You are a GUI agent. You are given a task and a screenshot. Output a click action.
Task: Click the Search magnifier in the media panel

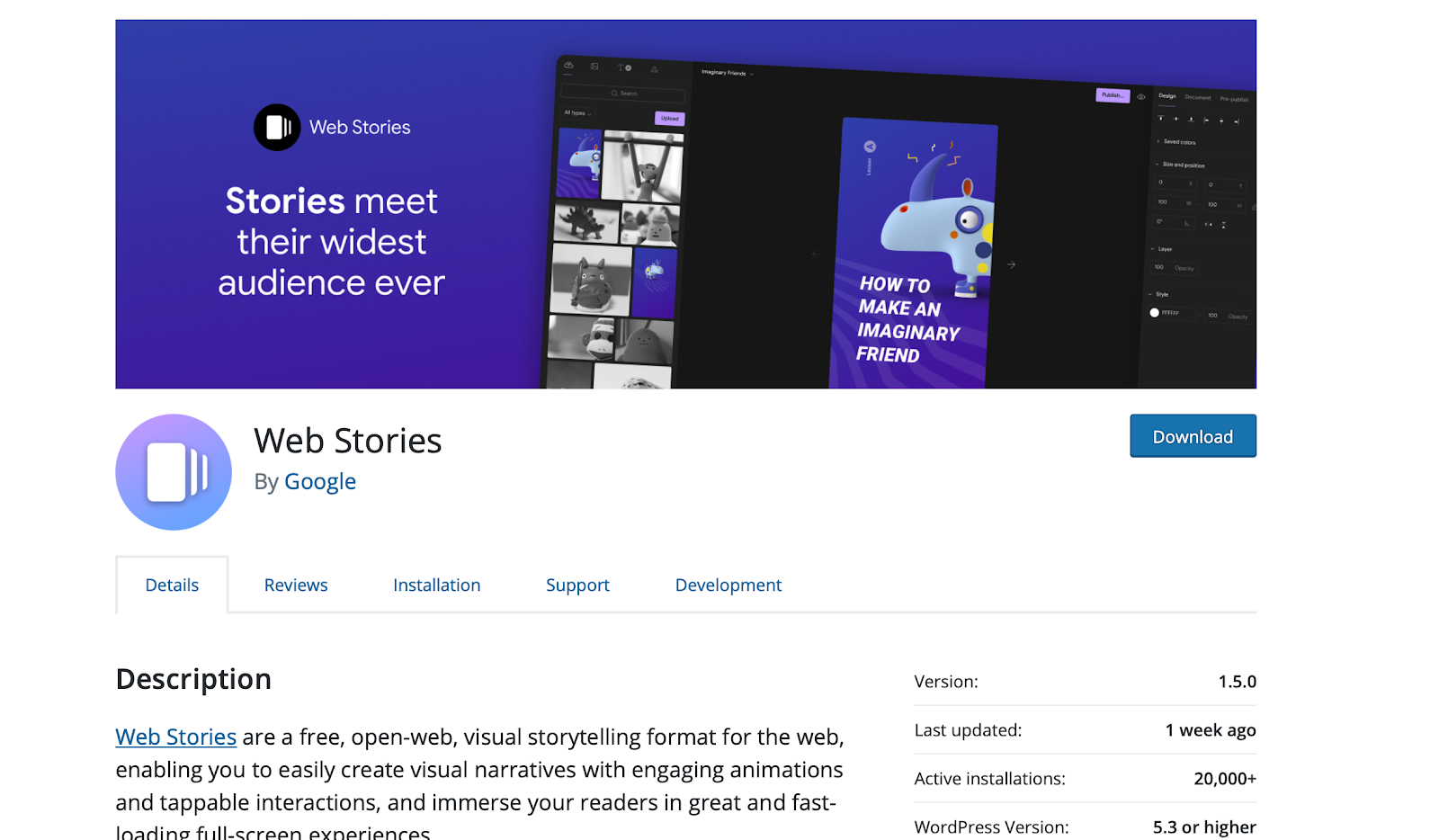pyautogui.click(x=614, y=94)
